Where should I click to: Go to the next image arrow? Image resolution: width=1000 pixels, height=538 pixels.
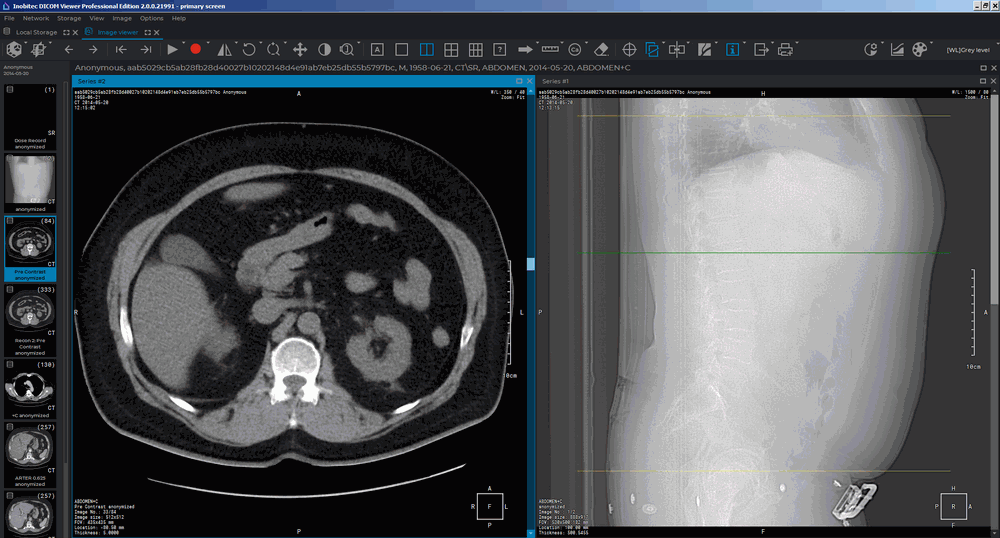coord(93,49)
